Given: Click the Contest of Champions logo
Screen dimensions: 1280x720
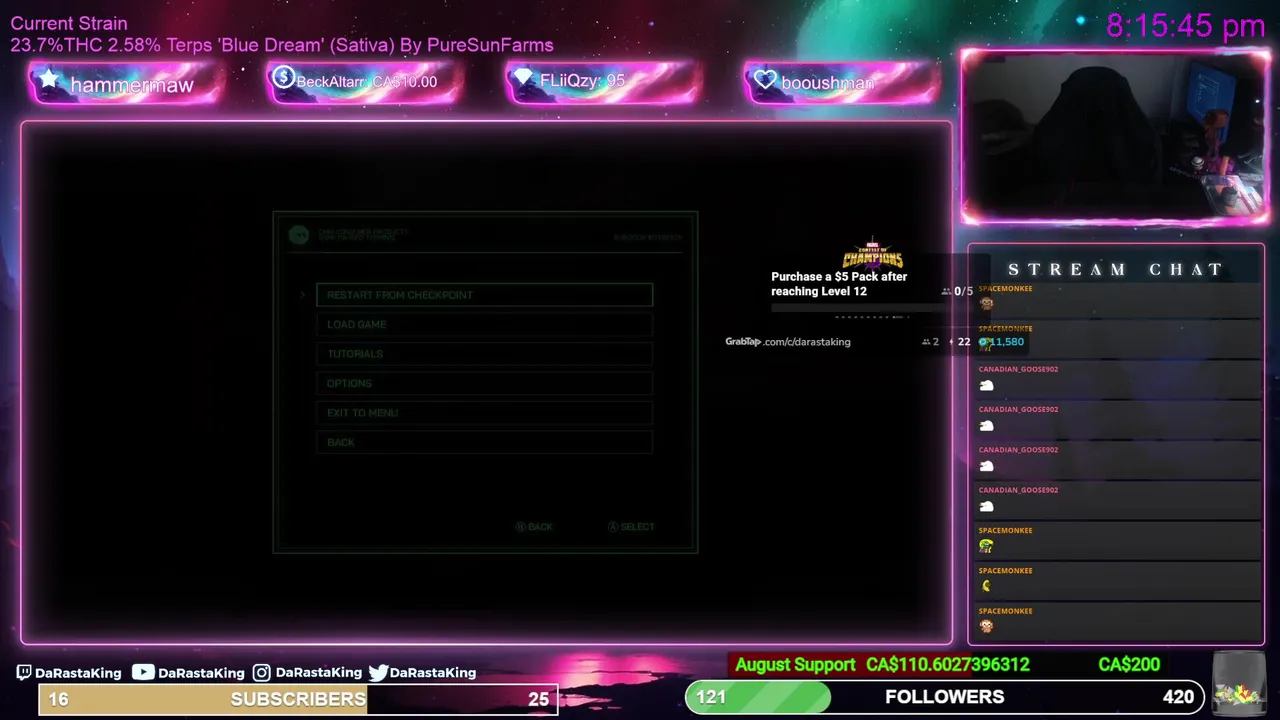Looking at the screenshot, I should click(x=873, y=255).
